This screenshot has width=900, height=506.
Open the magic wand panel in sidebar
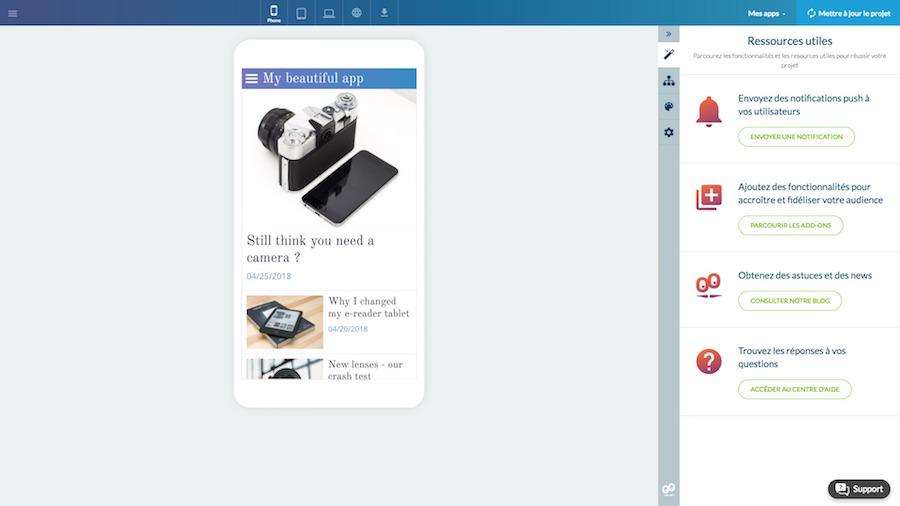pos(669,54)
